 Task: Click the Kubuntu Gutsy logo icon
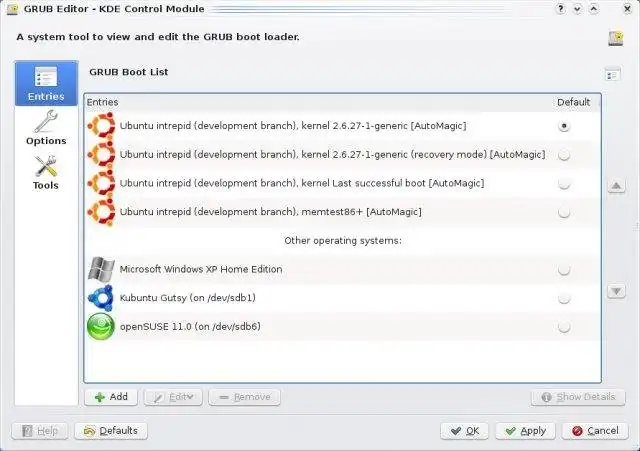pos(101,298)
